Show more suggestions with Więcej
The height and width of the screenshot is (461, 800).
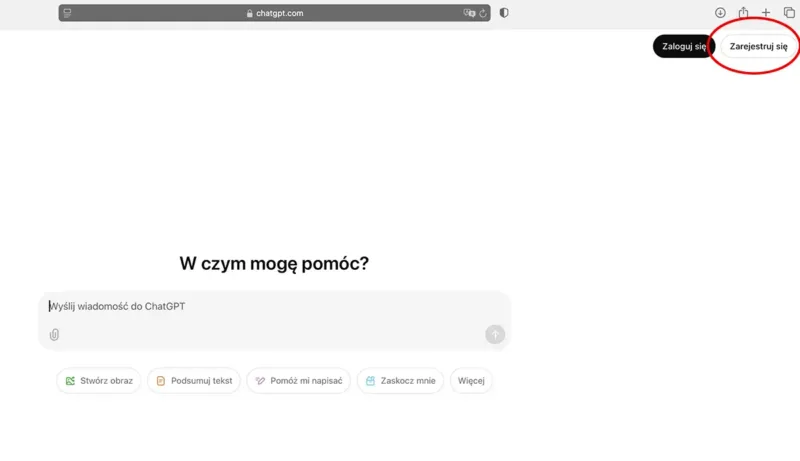pyautogui.click(x=471, y=381)
